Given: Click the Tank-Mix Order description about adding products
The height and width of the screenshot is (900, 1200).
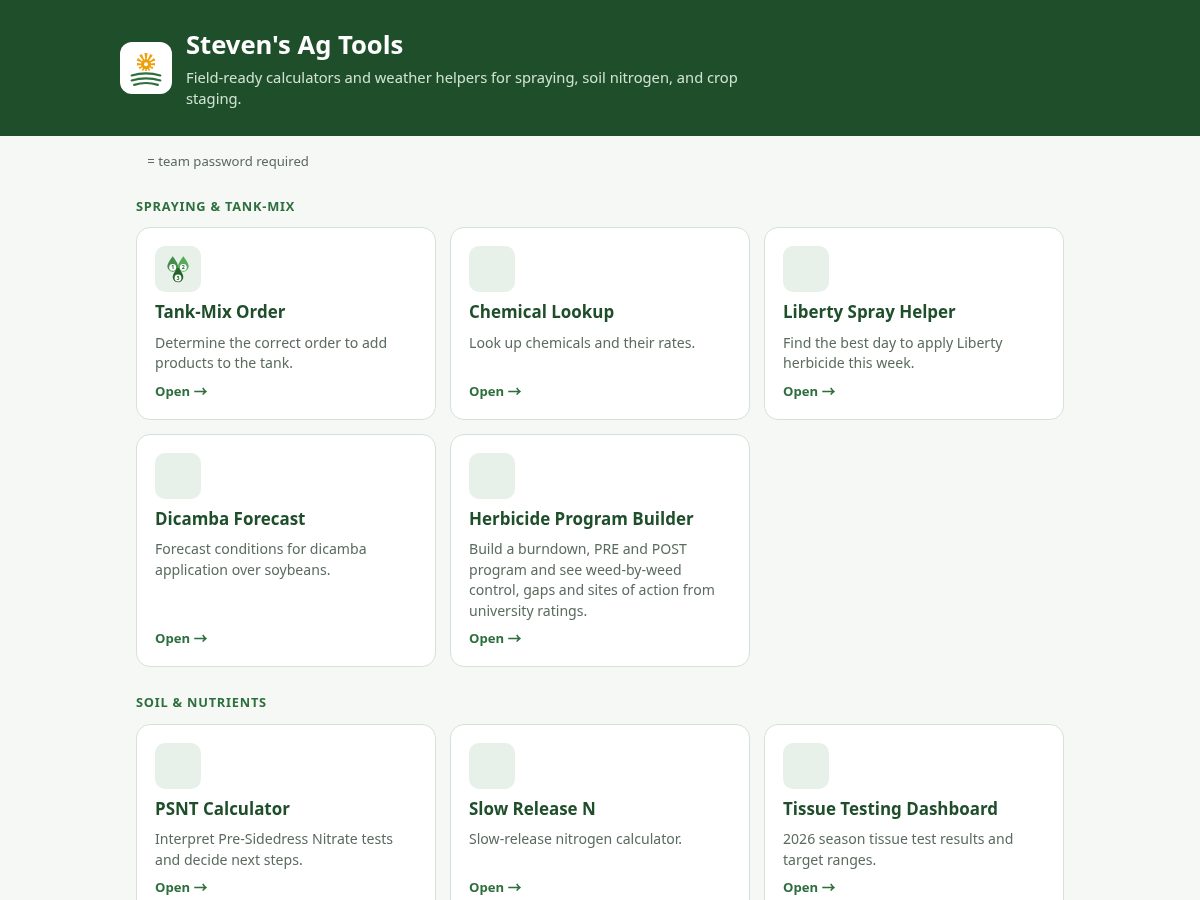Looking at the screenshot, I should point(271,353).
